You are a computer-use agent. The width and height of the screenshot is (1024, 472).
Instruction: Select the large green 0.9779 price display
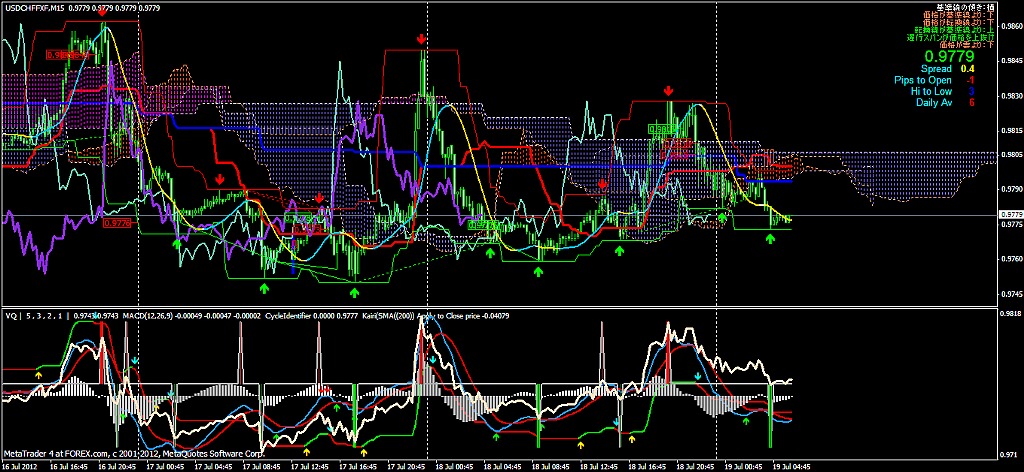948,56
